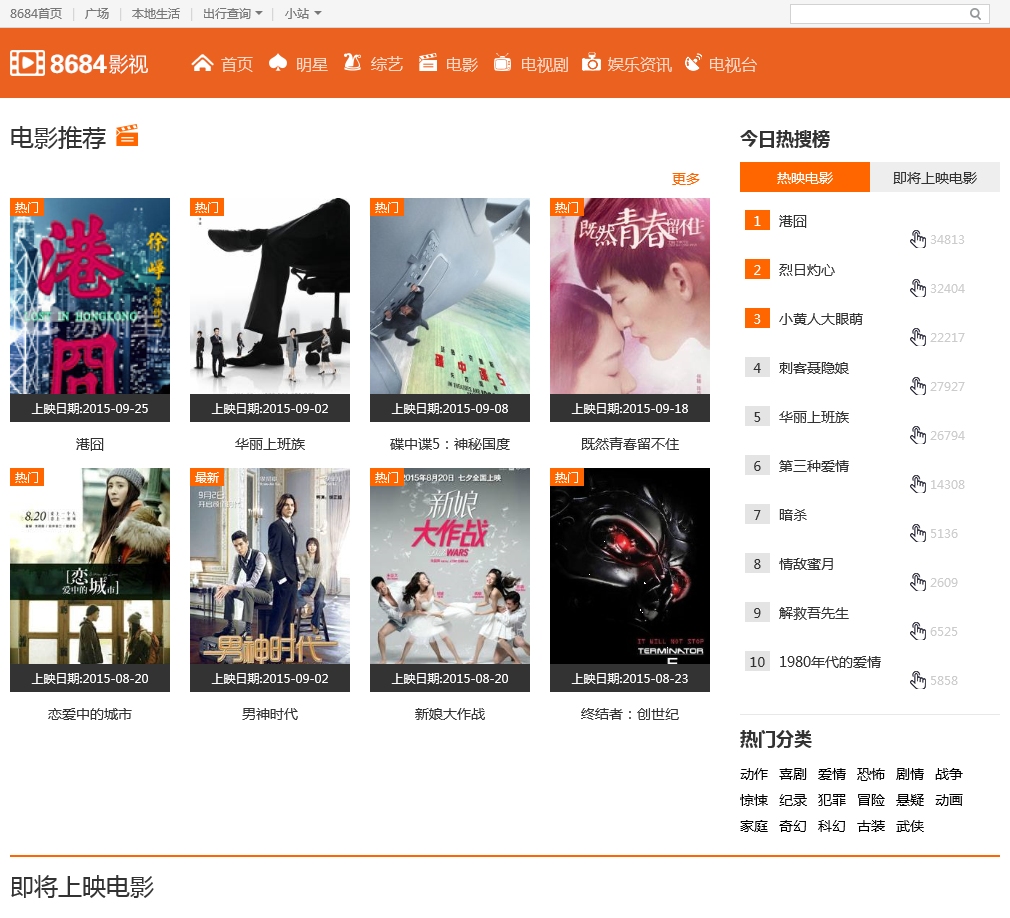Click the hand icon beside 32404
This screenshot has width=1010, height=918.
[x=918, y=288]
